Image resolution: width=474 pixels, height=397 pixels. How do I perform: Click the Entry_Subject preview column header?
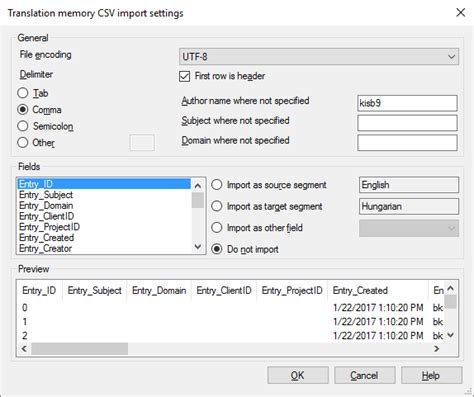coord(94,290)
